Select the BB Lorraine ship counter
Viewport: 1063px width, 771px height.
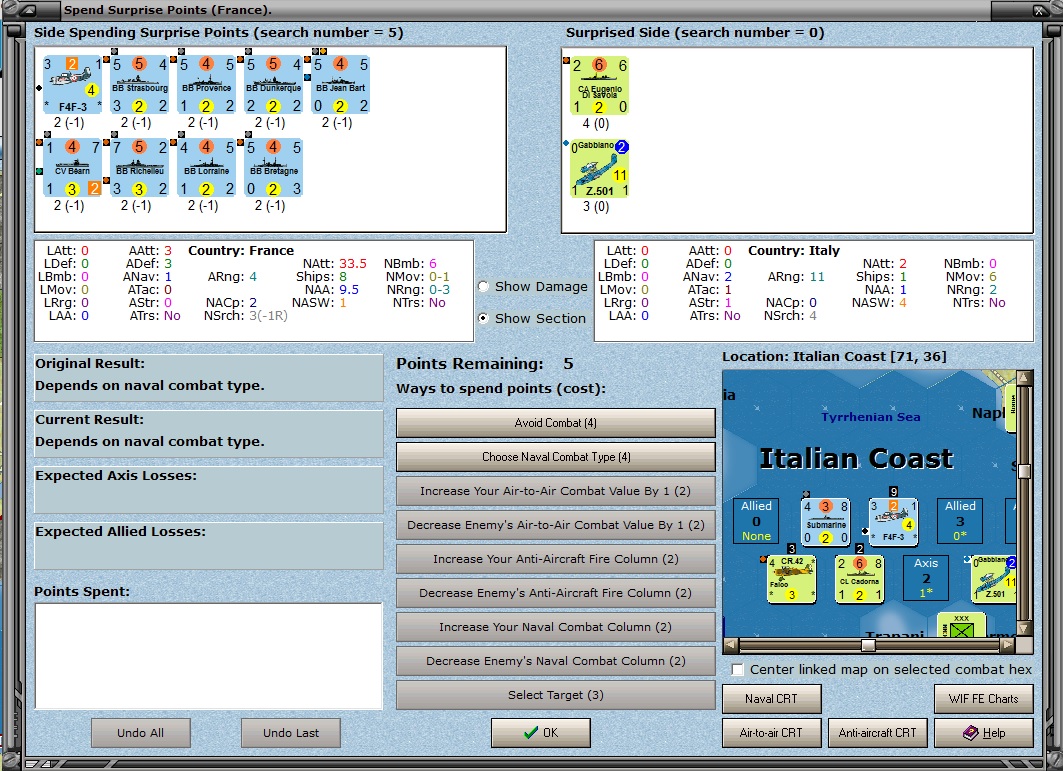pyautogui.click(x=207, y=167)
